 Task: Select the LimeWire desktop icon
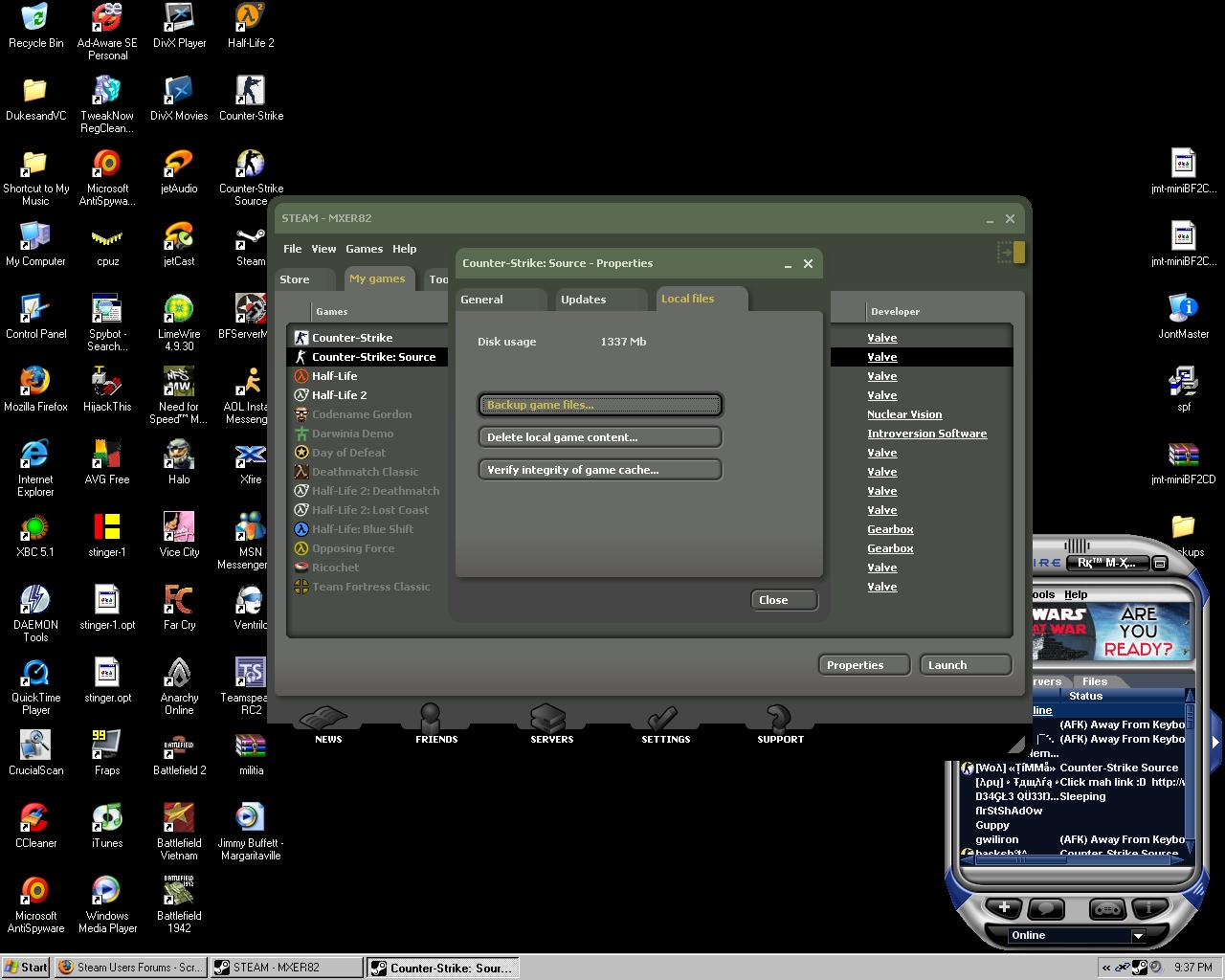point(179,323)
